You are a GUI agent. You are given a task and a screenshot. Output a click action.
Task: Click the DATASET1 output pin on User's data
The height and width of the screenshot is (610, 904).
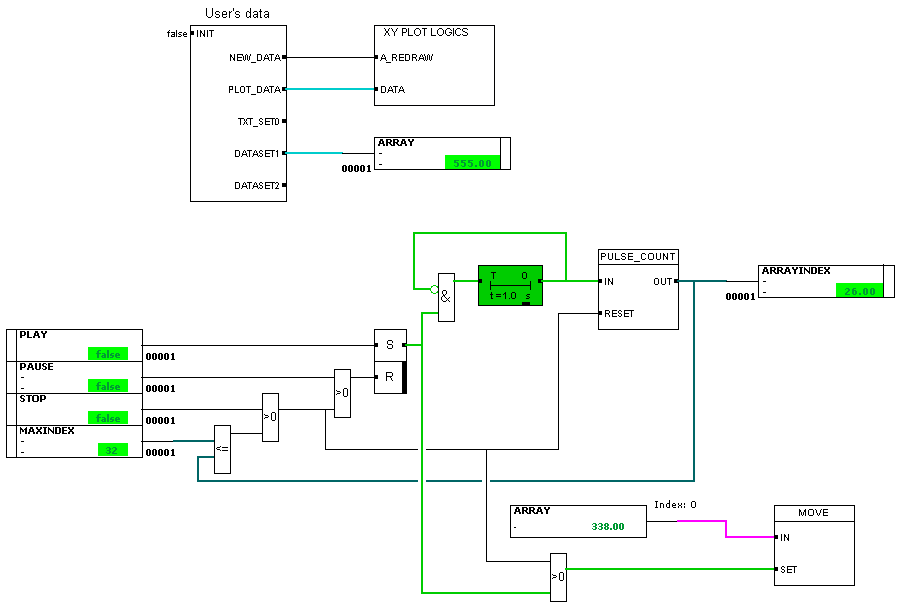tap(284, 153)
